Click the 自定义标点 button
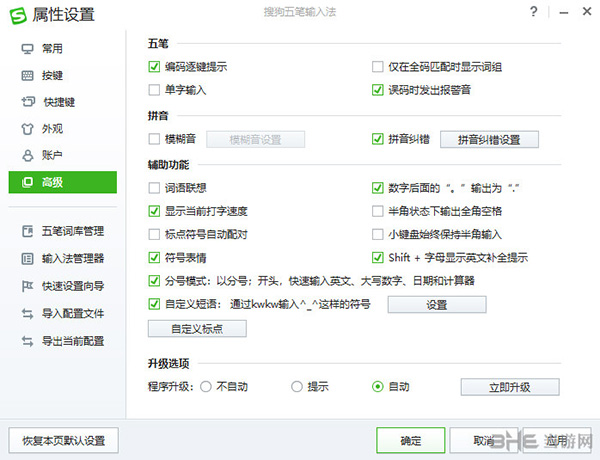 pyautogui.click(x=197, y=329)
